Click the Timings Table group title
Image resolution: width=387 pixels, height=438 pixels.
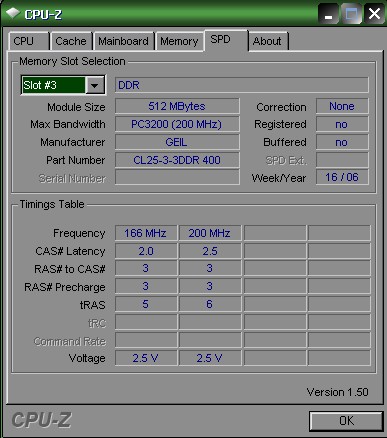coord(52,204)
